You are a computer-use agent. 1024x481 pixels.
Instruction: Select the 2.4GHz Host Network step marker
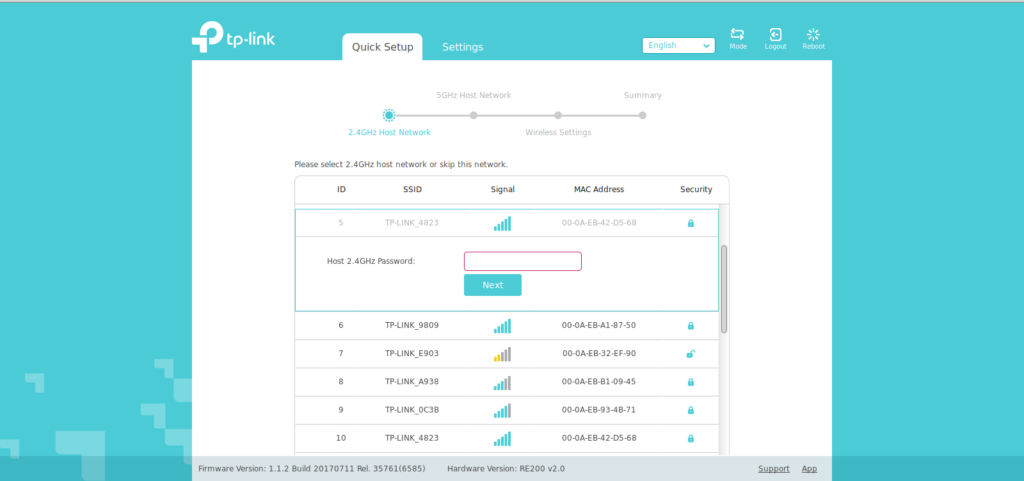pyautogui.click(x=389, y=115)
